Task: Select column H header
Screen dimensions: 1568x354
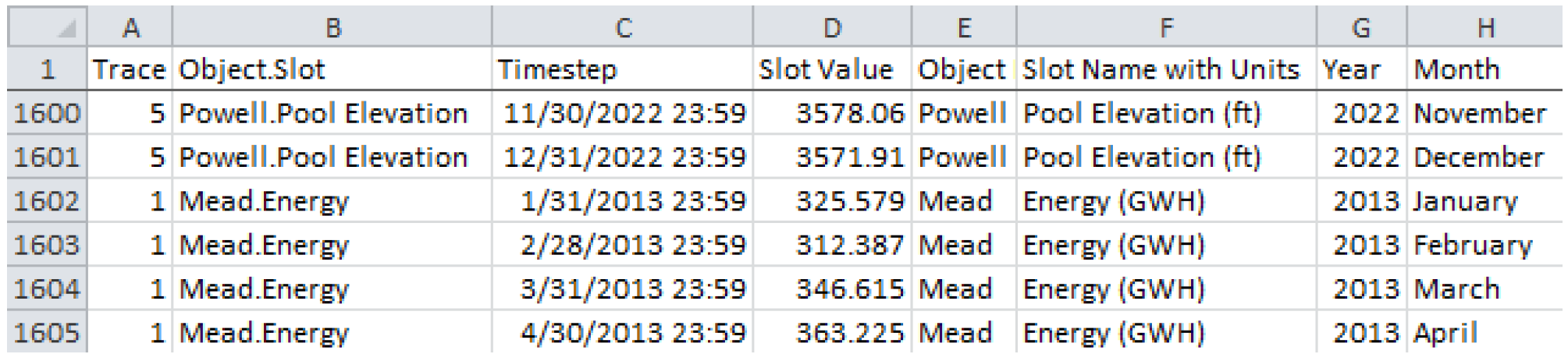Action: coord(1485,28)
